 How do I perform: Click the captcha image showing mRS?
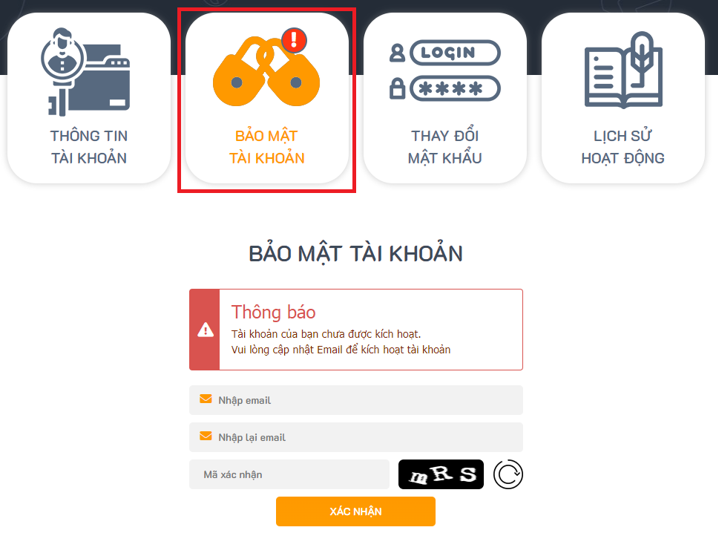441,474
